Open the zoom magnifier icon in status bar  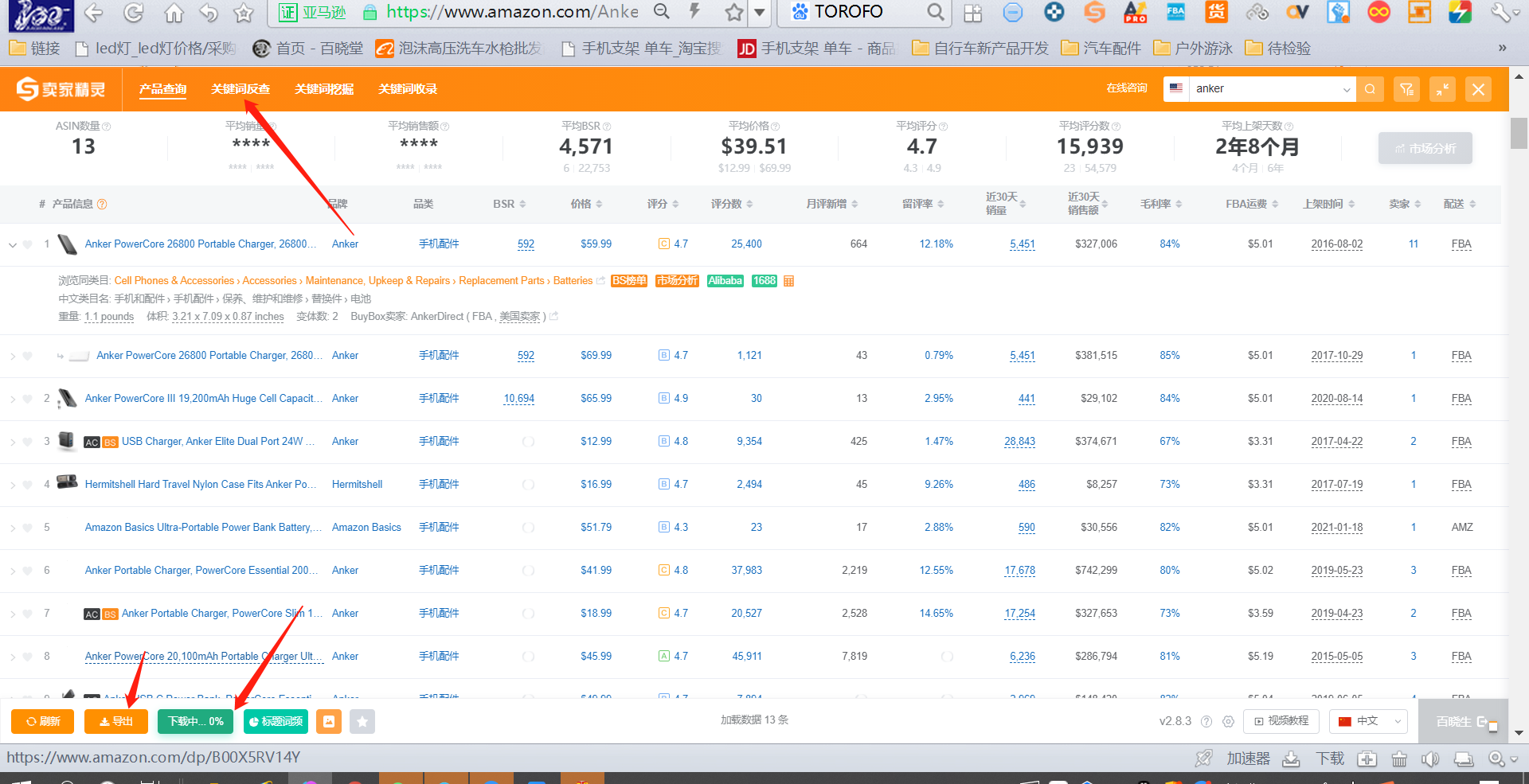coord(1496,759)
